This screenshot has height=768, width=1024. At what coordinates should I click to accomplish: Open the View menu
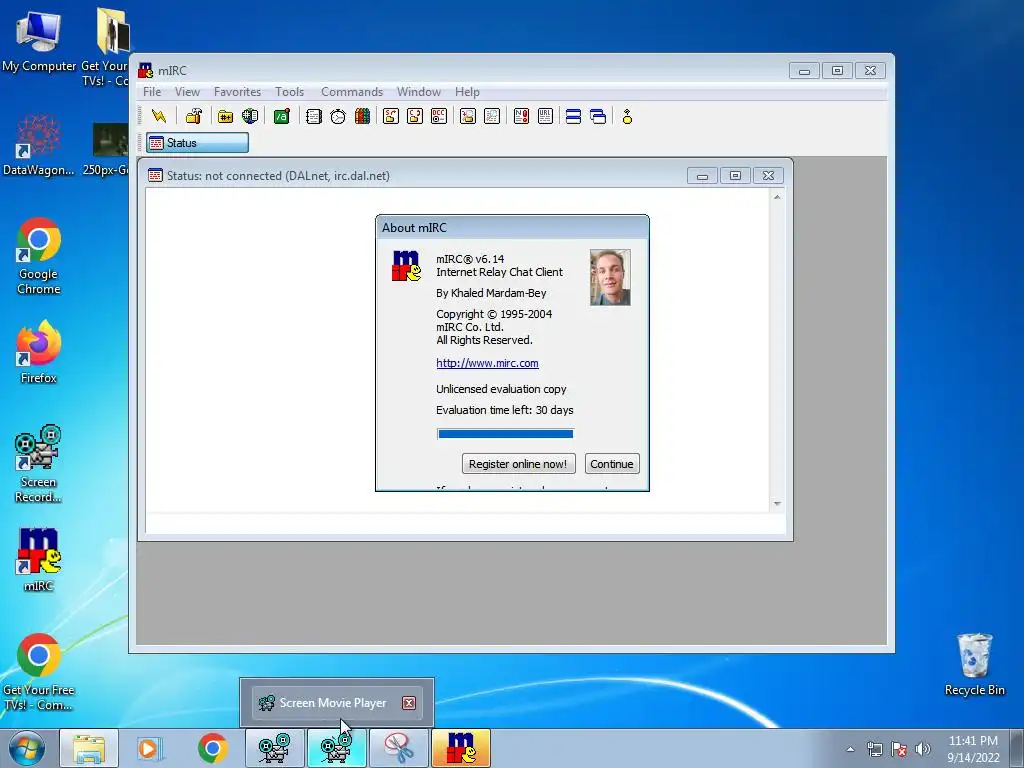tap(187, 91)
